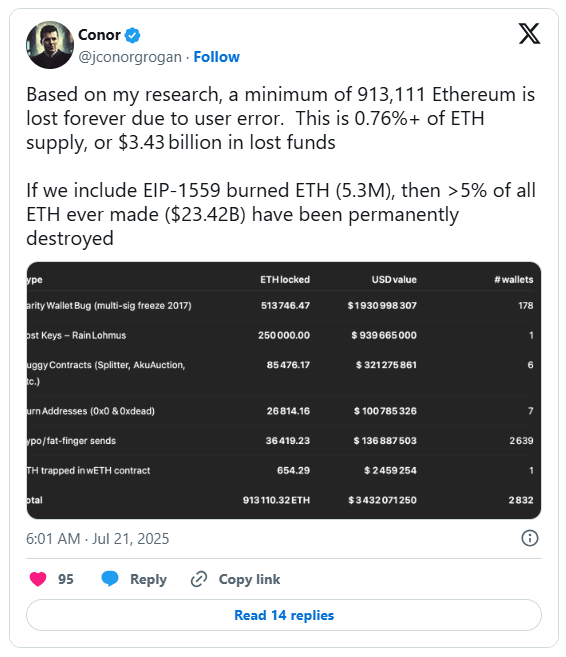Screen dimensions: 566x657
Task: Open the @jconorgrogan handle link
Action: [130, 57]
